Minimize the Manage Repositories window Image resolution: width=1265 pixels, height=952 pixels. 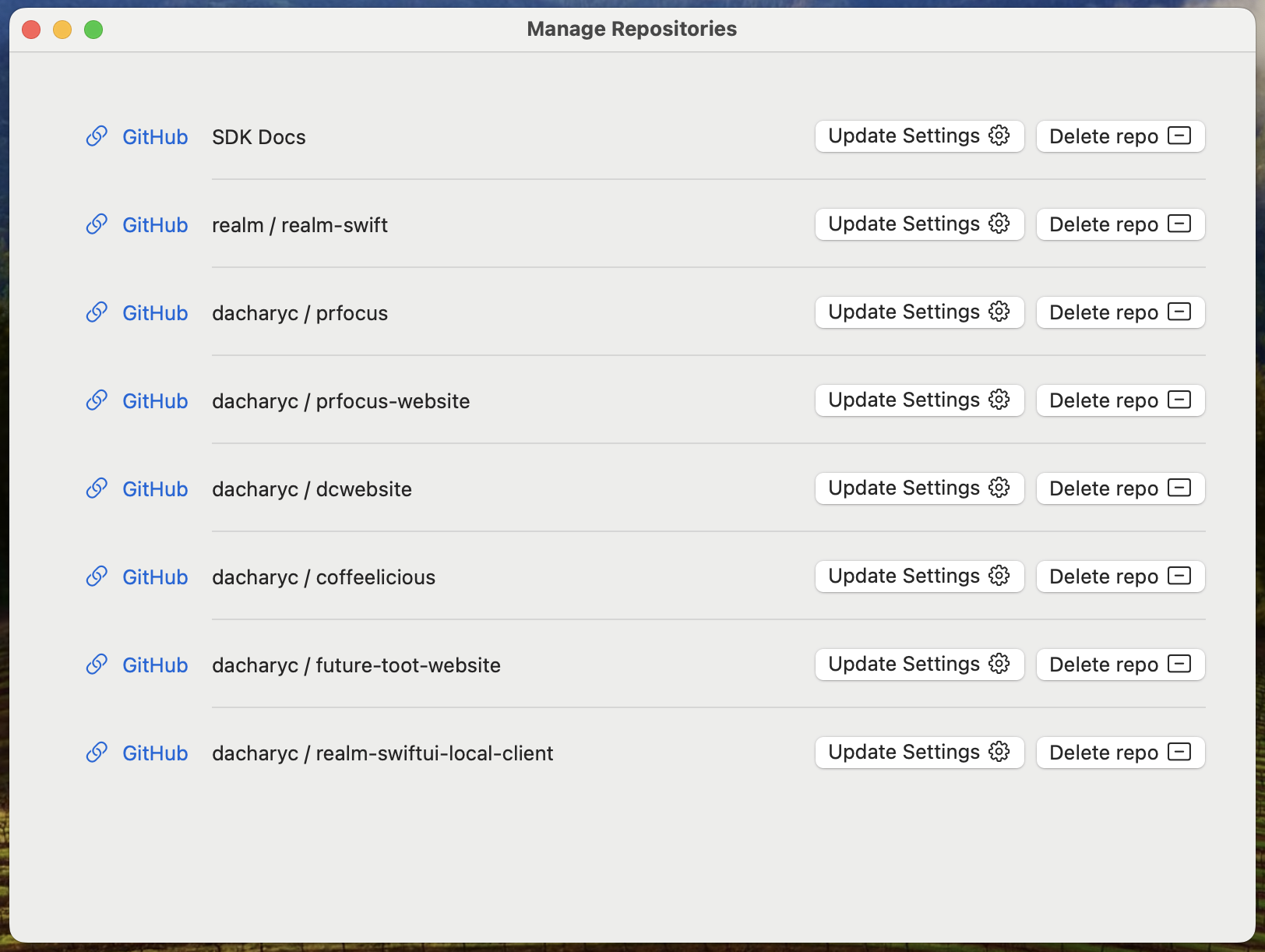(62, 30)
